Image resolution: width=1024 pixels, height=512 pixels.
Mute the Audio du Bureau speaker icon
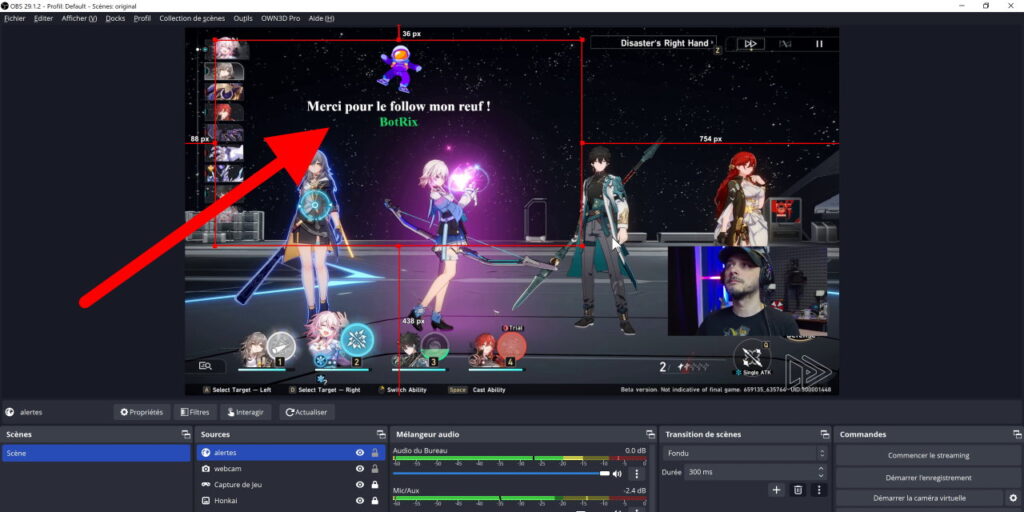(x=617, y=474)
